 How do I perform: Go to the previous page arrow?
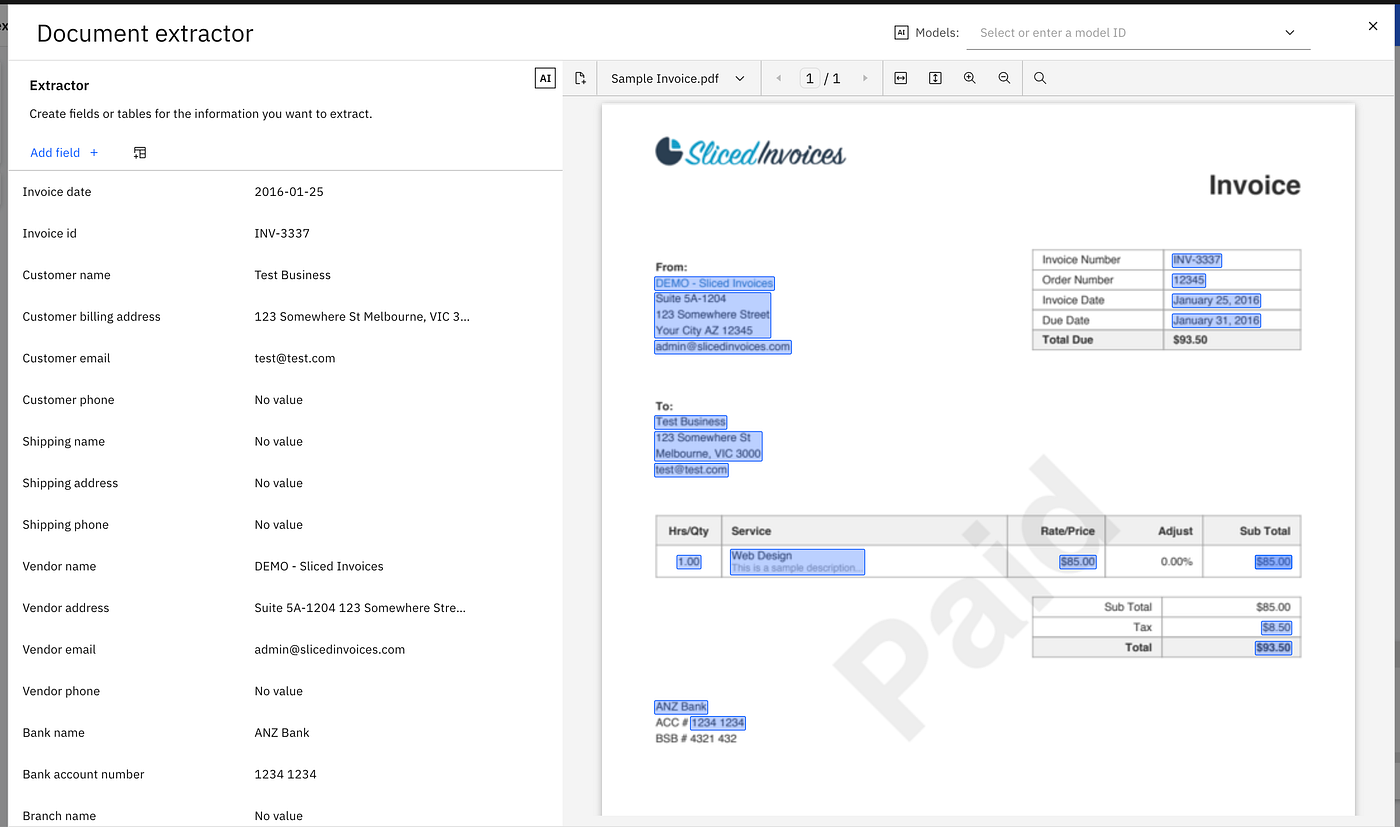pyautogui.click(x=779, y=78)
